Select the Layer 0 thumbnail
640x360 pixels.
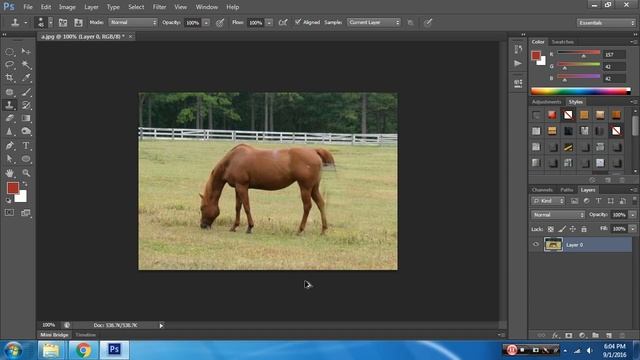553,244
